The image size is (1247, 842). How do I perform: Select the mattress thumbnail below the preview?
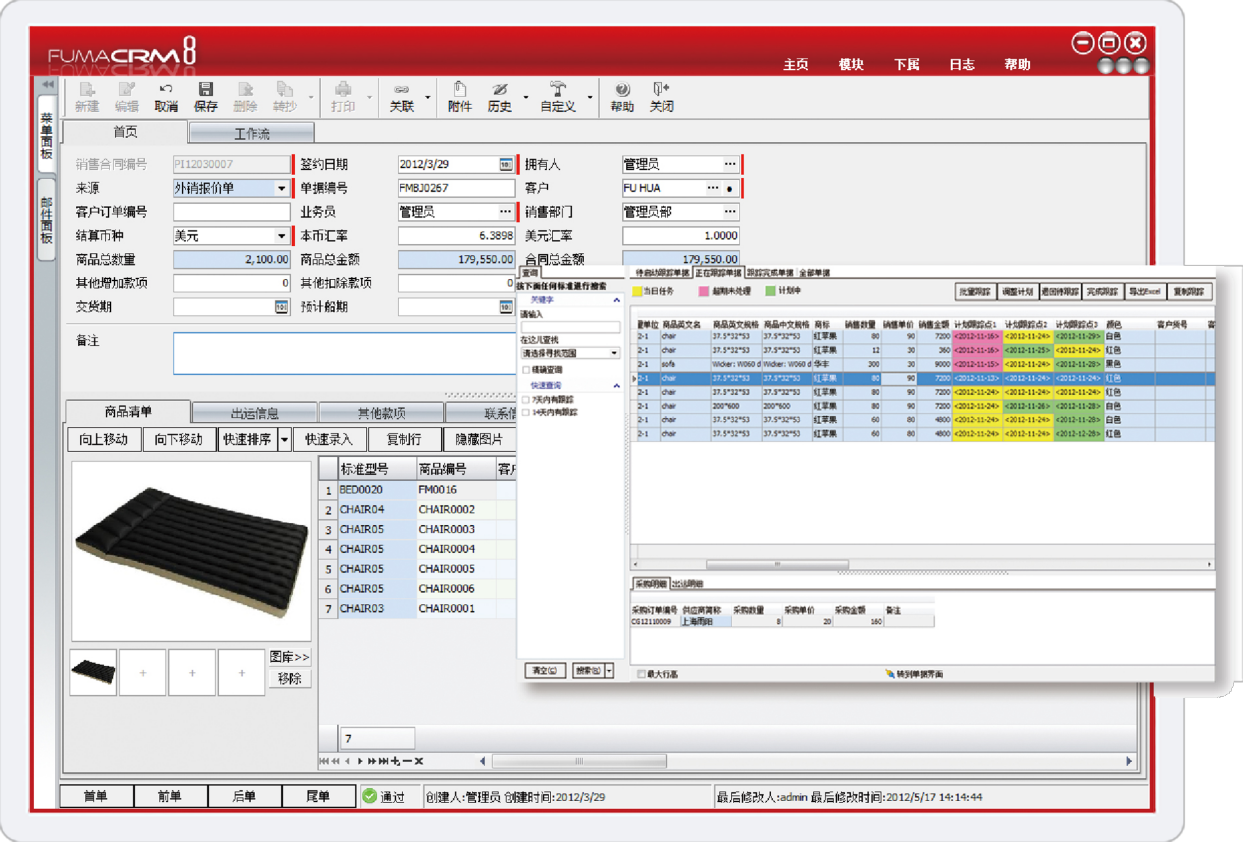[x=93, y=673]
